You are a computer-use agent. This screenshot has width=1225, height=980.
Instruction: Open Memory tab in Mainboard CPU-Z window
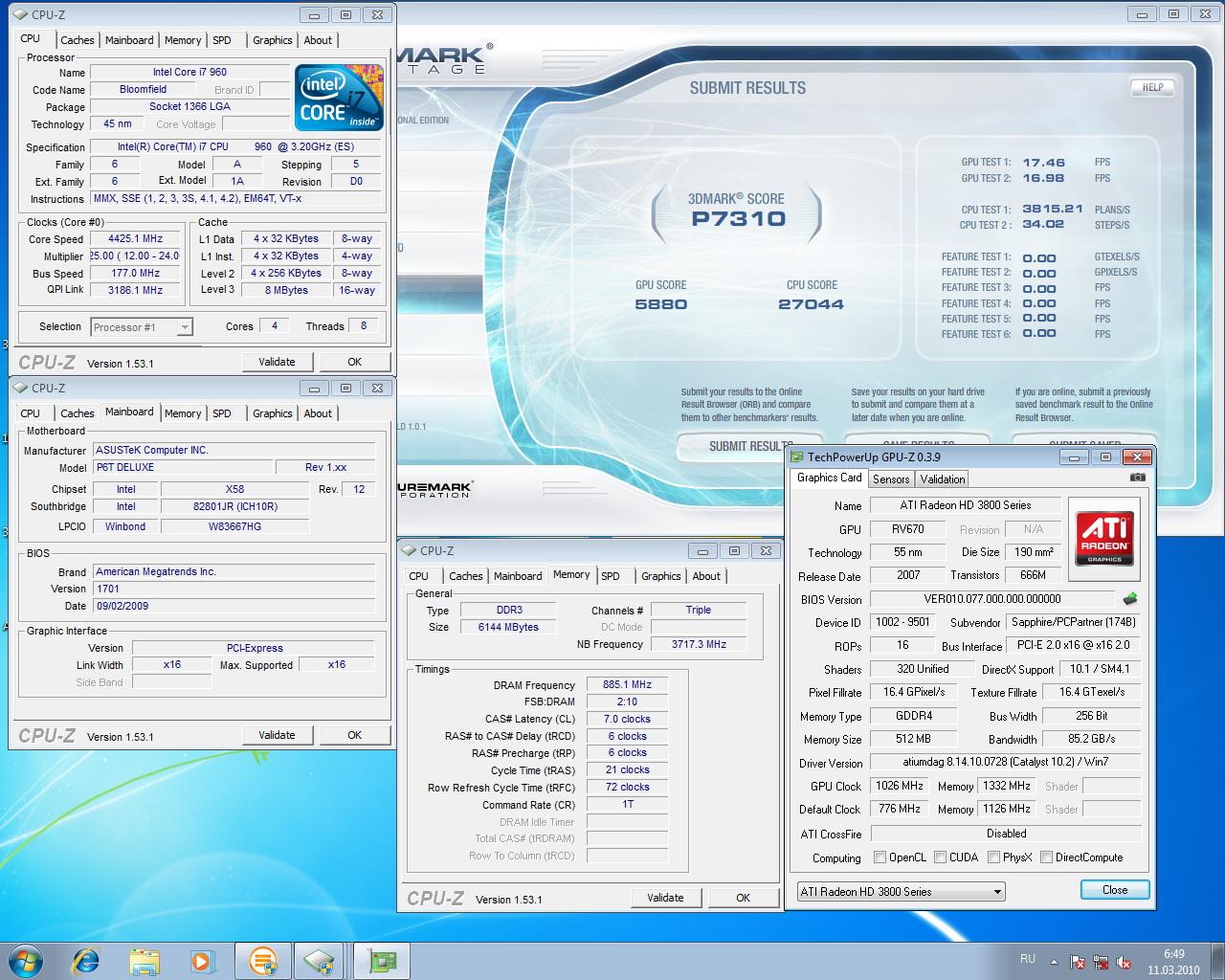[183, 413]
